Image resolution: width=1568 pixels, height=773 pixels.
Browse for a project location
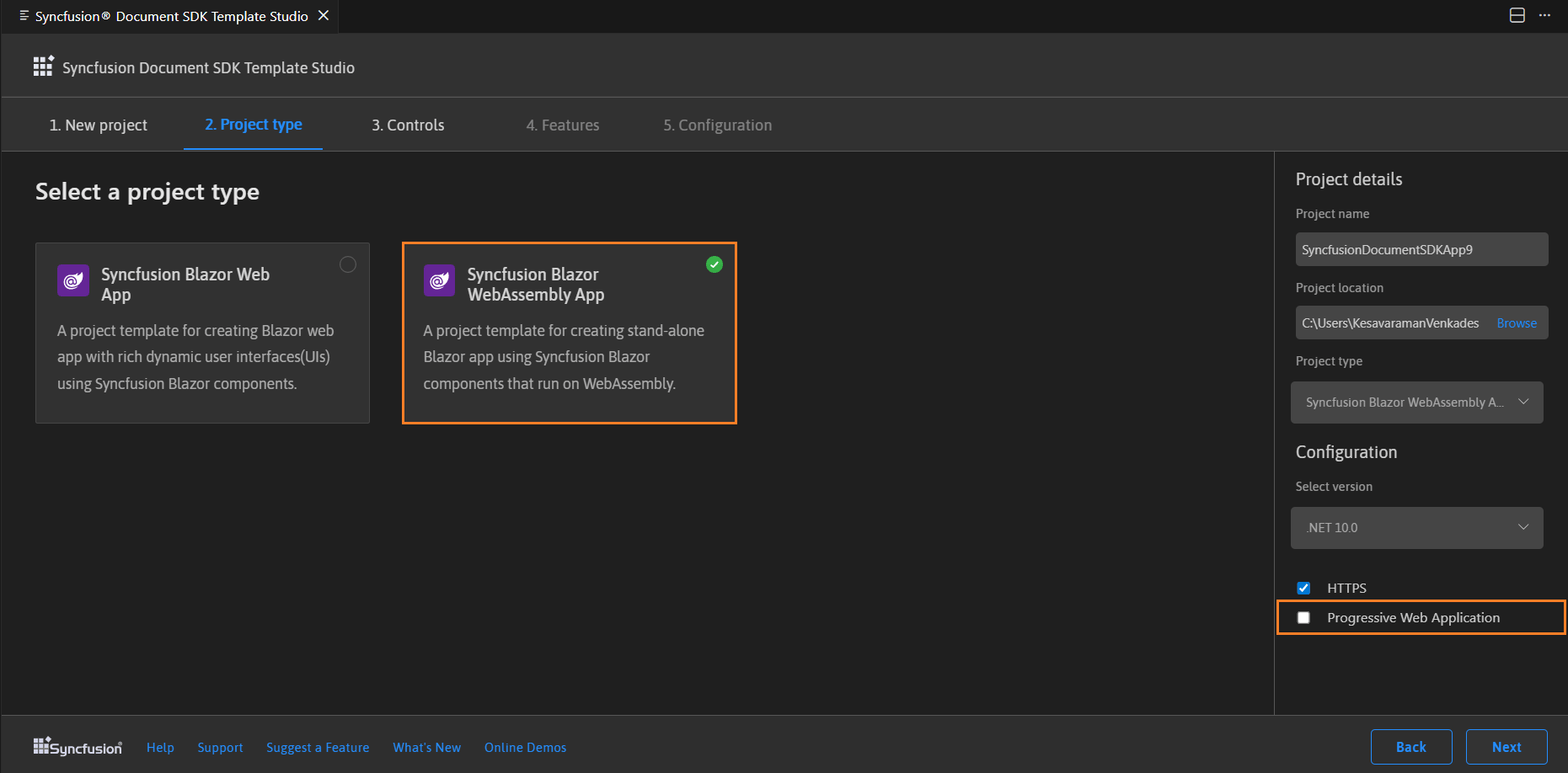1516,323
